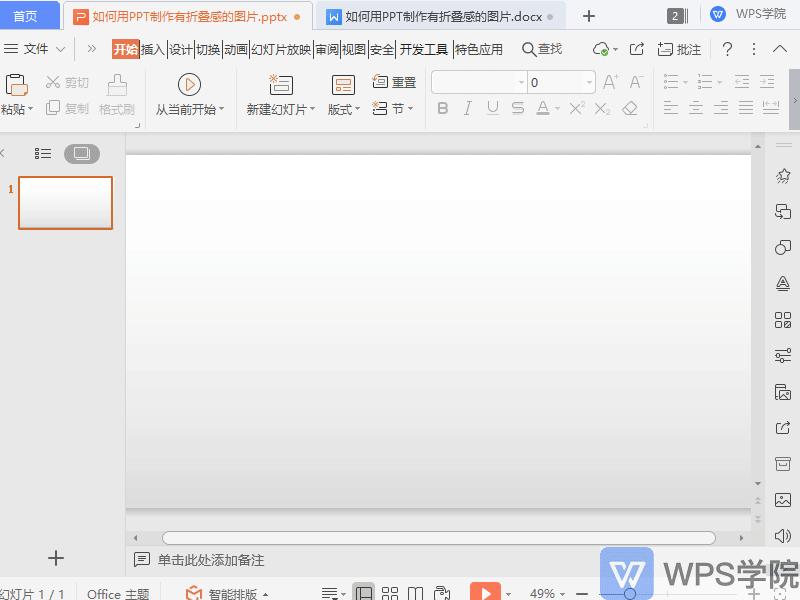The height and width of the screenshot is (600, 800).
Task: Select slide 1 thumbnail in the panel
Action: [x=64, y=202]
